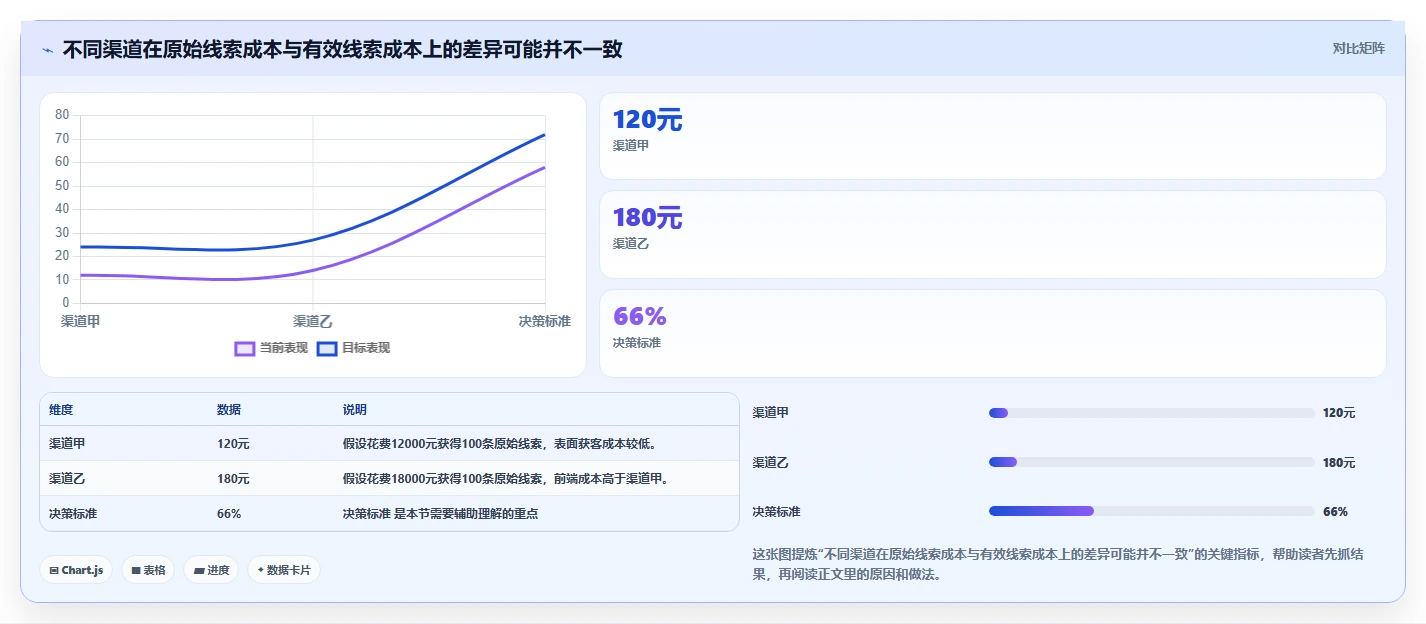Viewport: 1426px width, 624px height.
Task: Click 渠道乙 cell in the table
Action: point(67,479)
